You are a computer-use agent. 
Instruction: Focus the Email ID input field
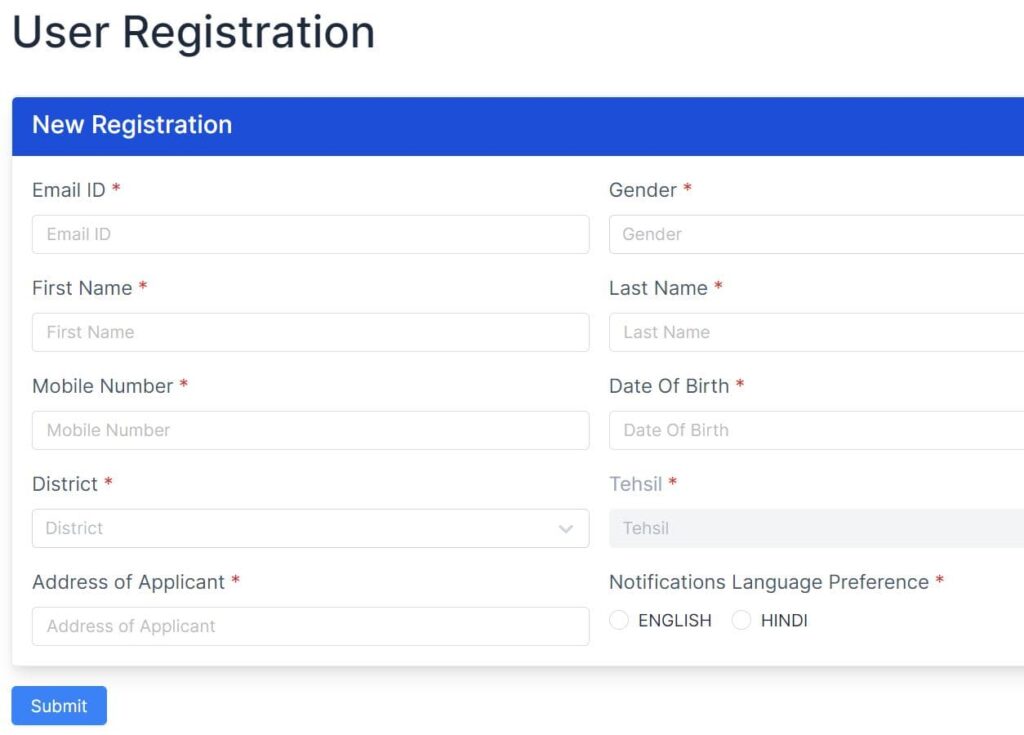coord(310,235)
